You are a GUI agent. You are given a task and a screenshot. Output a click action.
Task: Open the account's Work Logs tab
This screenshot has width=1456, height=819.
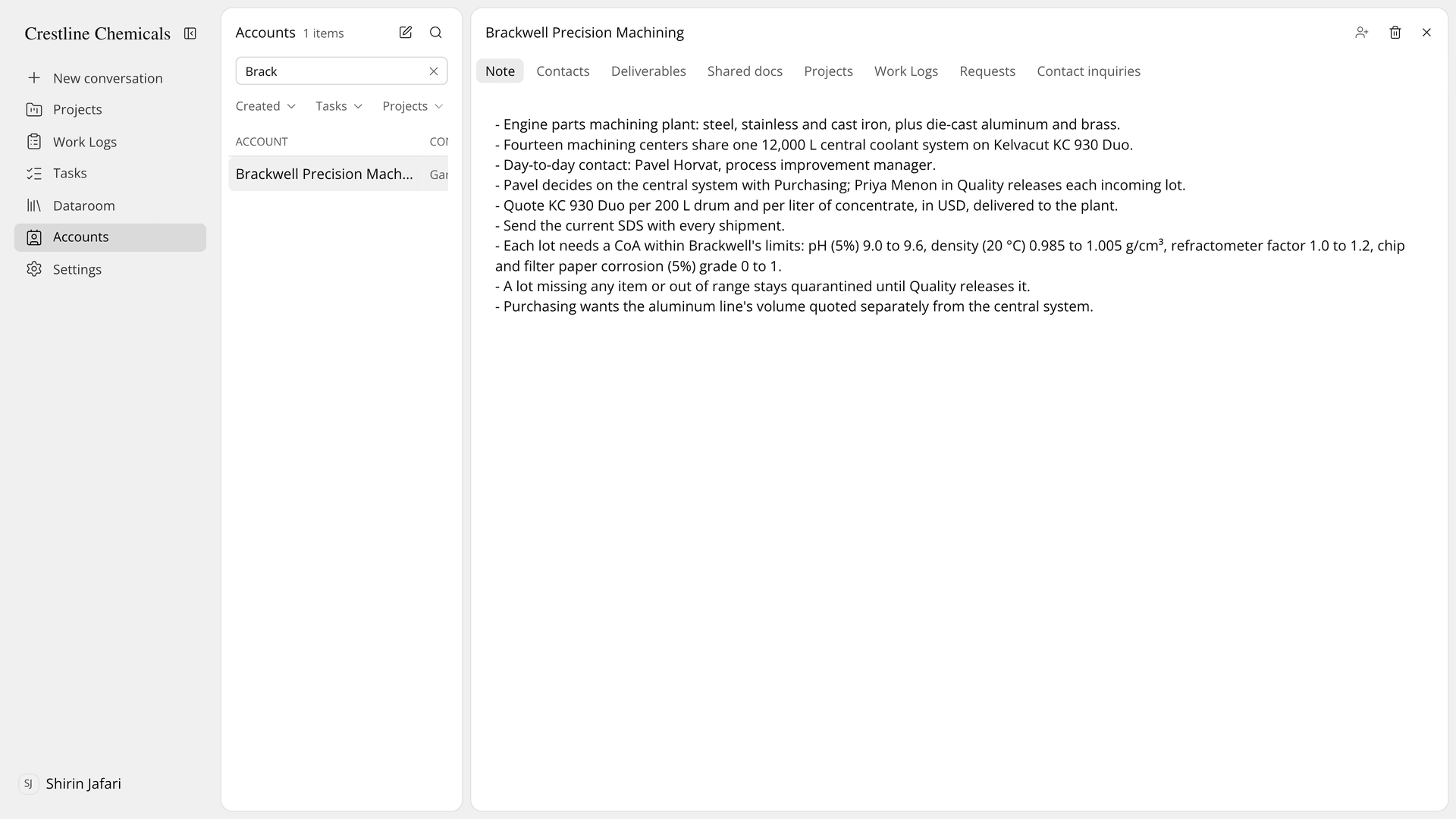[906, 71]
